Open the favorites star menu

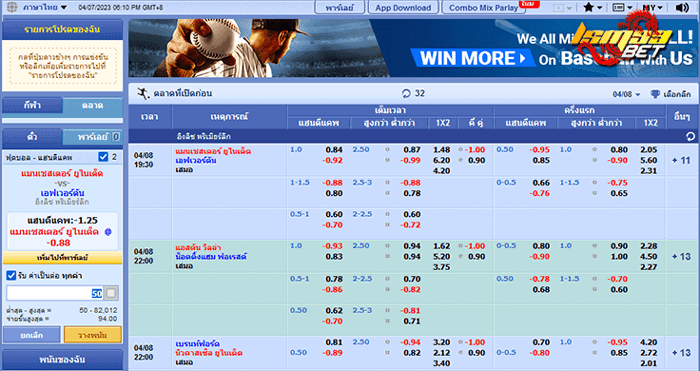[593, 8]
